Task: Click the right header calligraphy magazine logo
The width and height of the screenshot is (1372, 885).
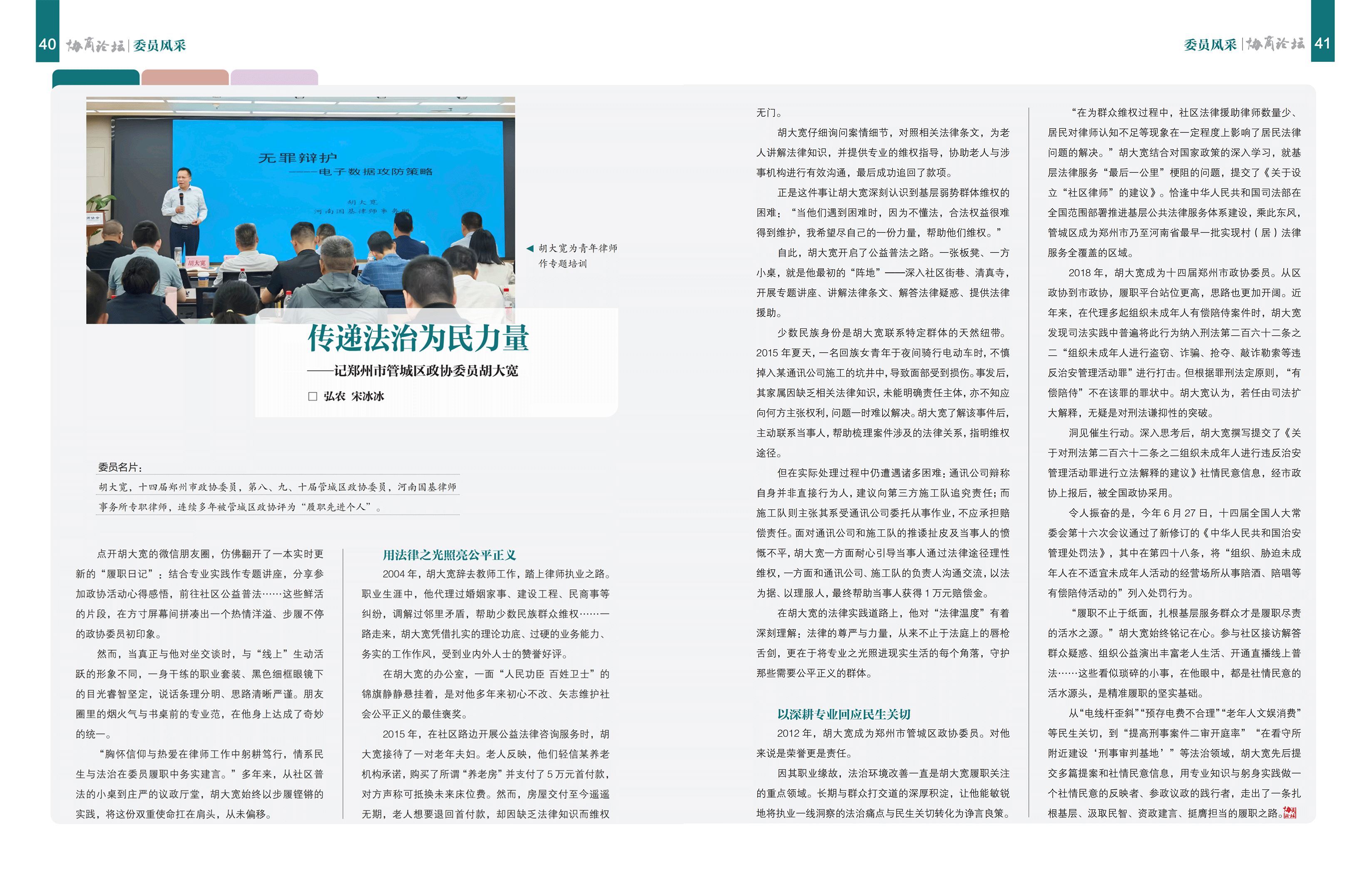Action: pyautogui.click(x=1275, y=44)
